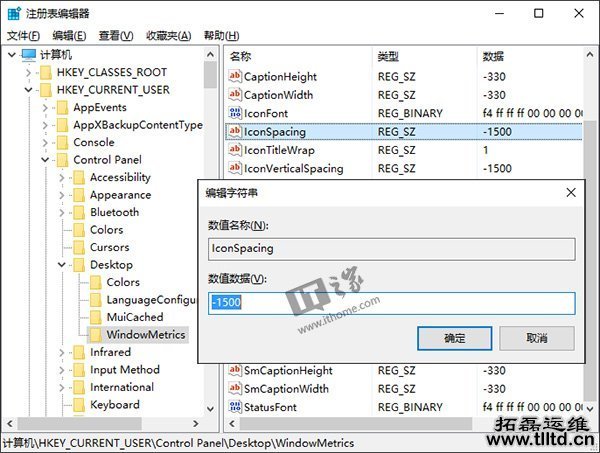Viewport: 600px width, 453px height.
Task: Open the 查看(V) menu
Action: pyautogui.click(x=116, y=36)
